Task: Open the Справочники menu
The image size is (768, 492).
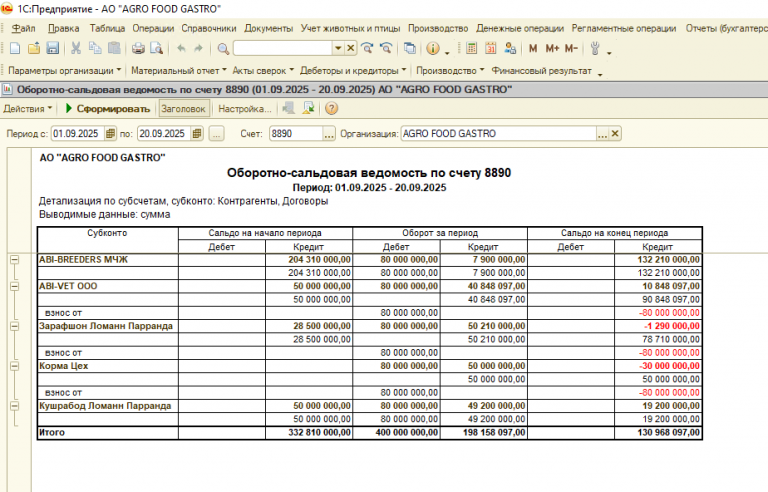Action: click(209, 28)
